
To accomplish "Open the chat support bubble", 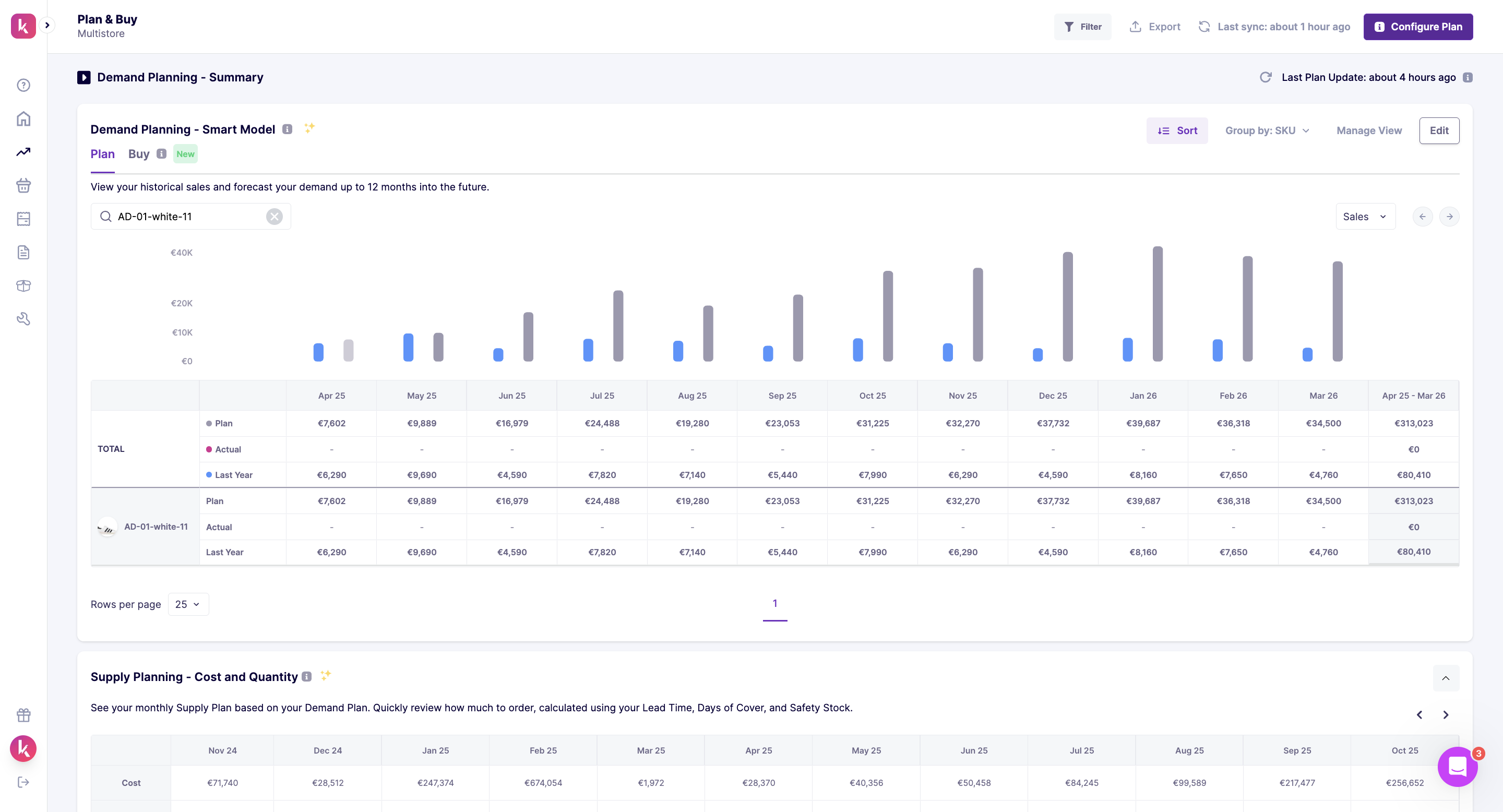I will pos(1457,767).
